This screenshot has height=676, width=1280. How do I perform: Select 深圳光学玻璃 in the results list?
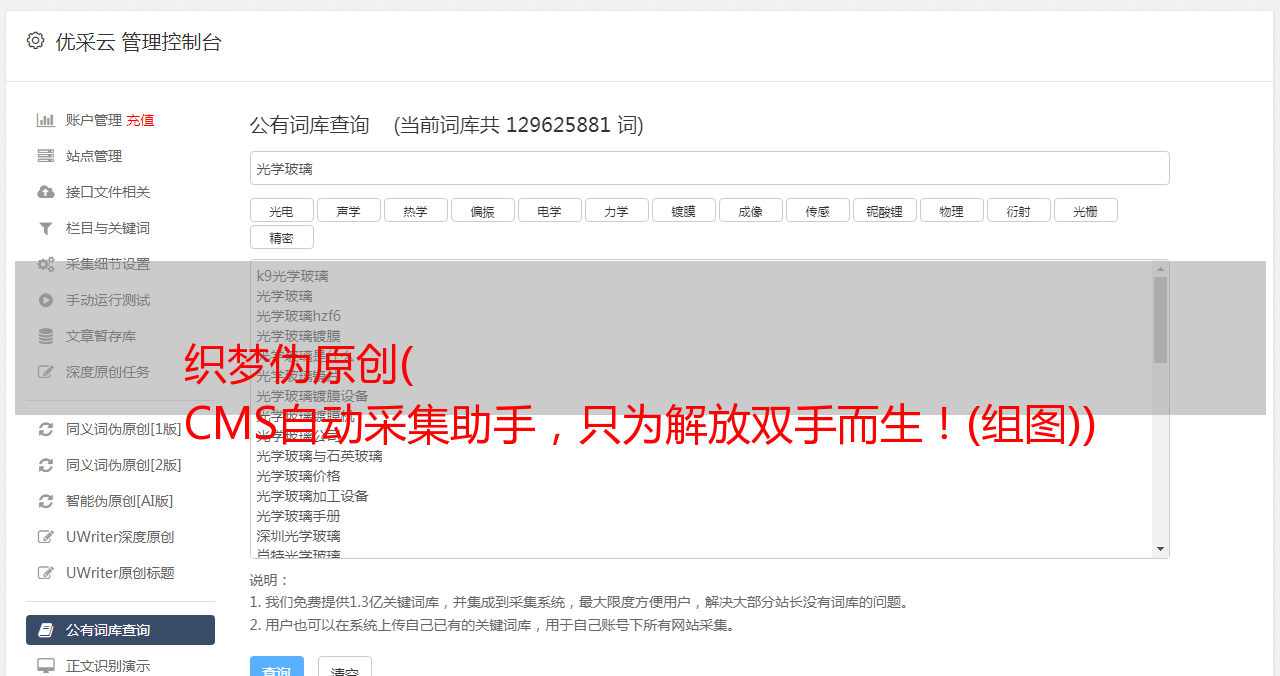[x=298, y=536]
